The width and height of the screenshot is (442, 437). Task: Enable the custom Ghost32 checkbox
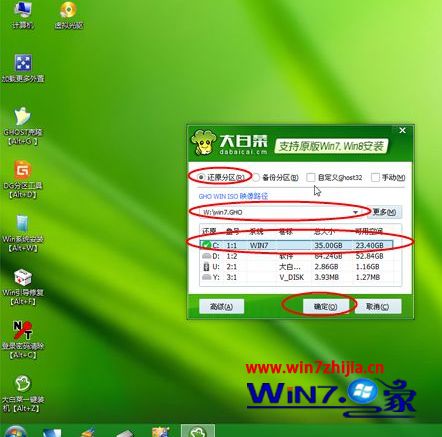(310, 177)
